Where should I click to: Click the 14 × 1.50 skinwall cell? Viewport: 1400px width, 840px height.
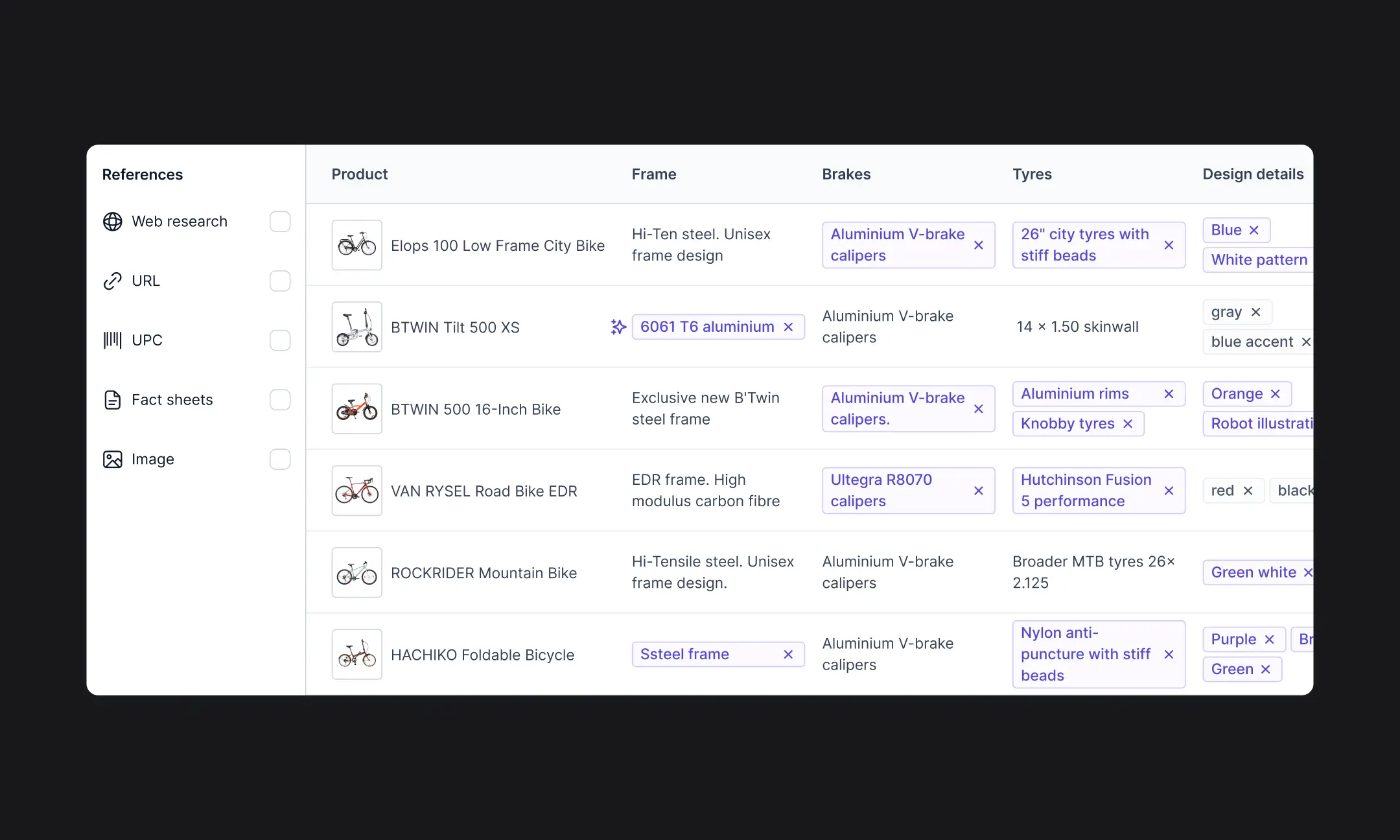1077,327
